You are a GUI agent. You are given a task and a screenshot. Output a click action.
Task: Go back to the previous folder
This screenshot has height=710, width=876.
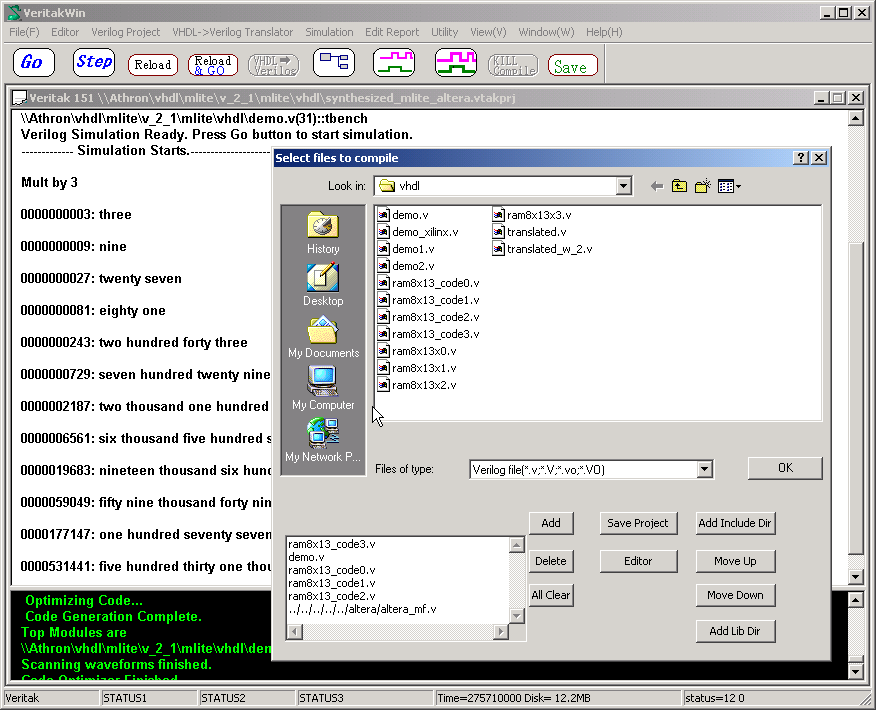[657, 186]
